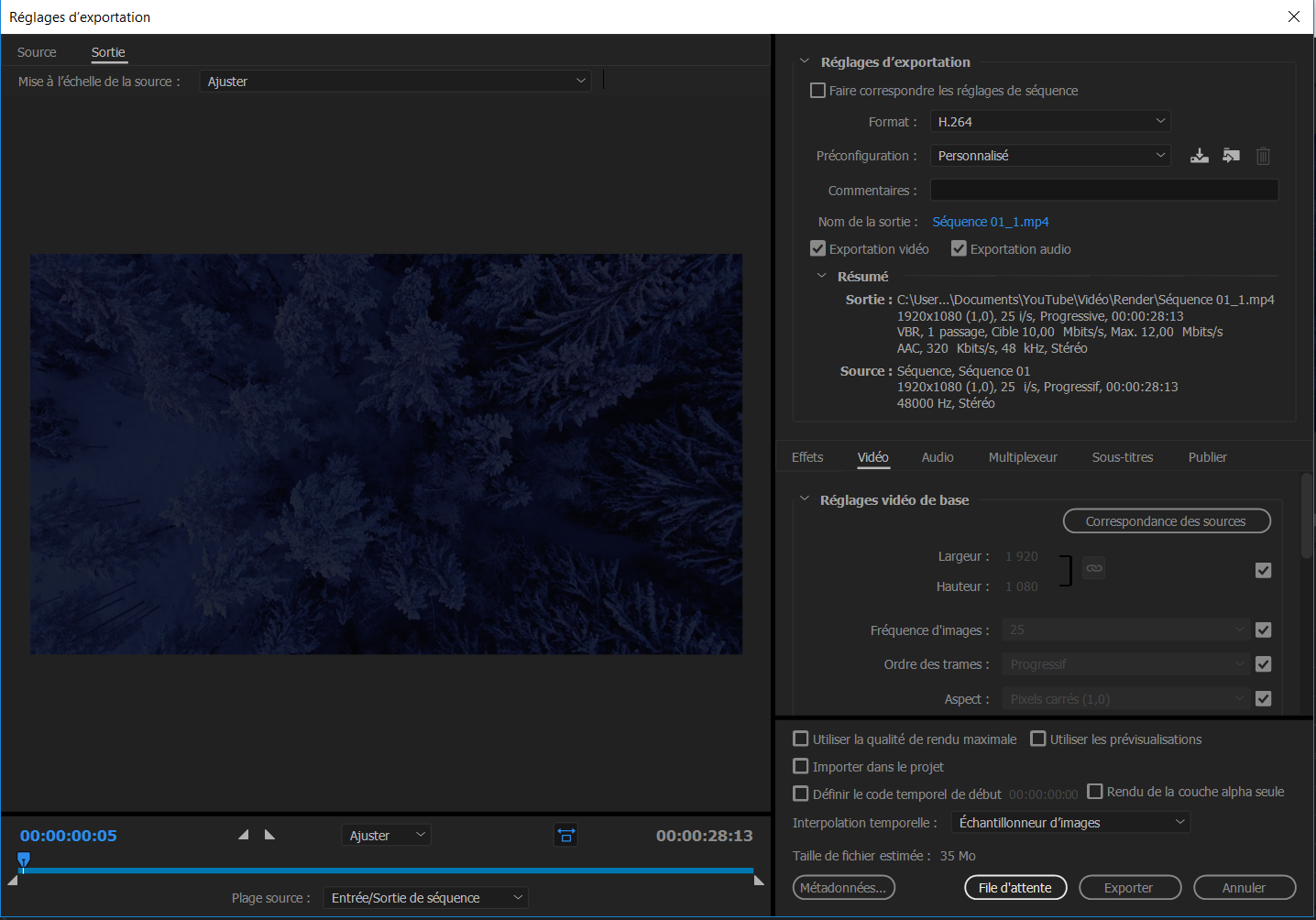This screenshot has width=1316, height=920.
Task: Click in the Commentaires input field
Action: [1104, 190]
